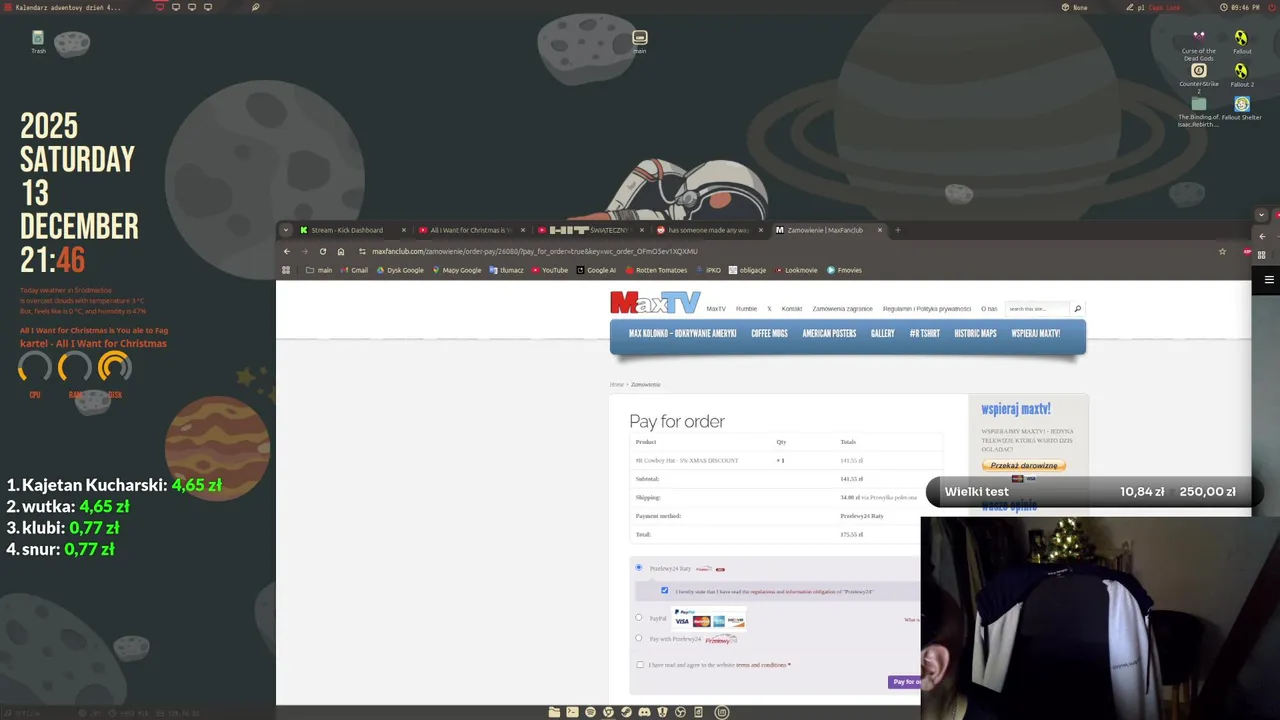Screen dimensions: 1280x720
Task: Open The Binding of Isaac Rebirth folder
Action: point(1198,111)
